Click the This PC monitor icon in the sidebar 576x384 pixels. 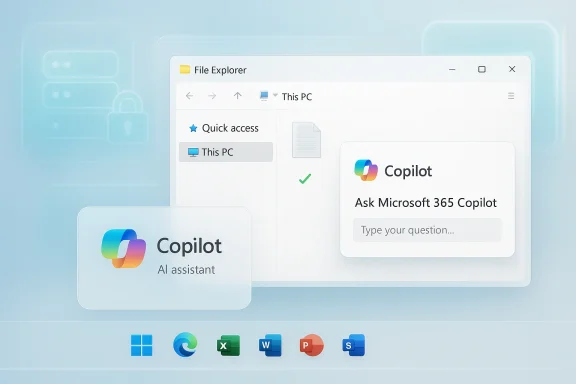[193, 152]
